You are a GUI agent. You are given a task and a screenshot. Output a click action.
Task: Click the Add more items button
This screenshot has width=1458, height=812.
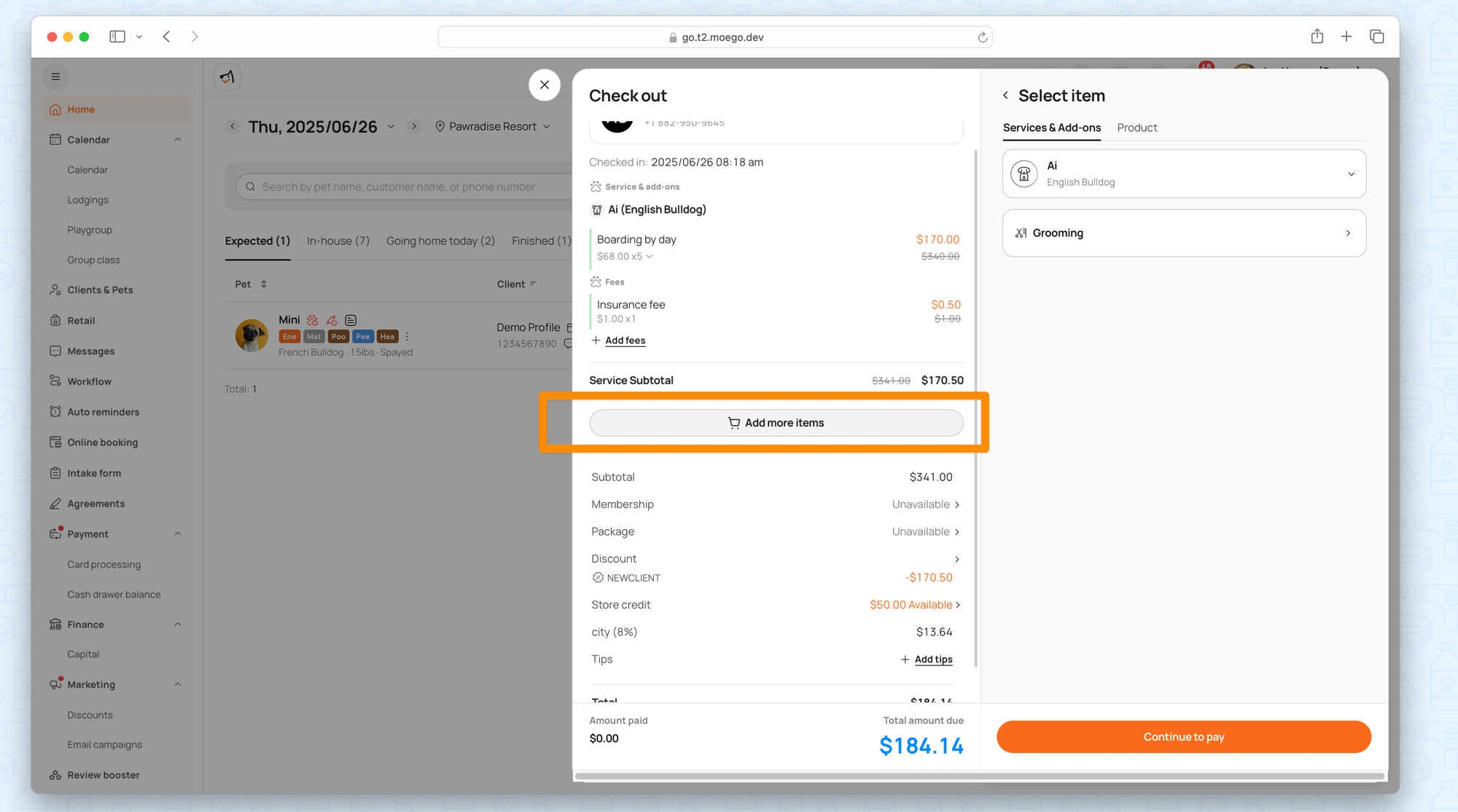776,423
